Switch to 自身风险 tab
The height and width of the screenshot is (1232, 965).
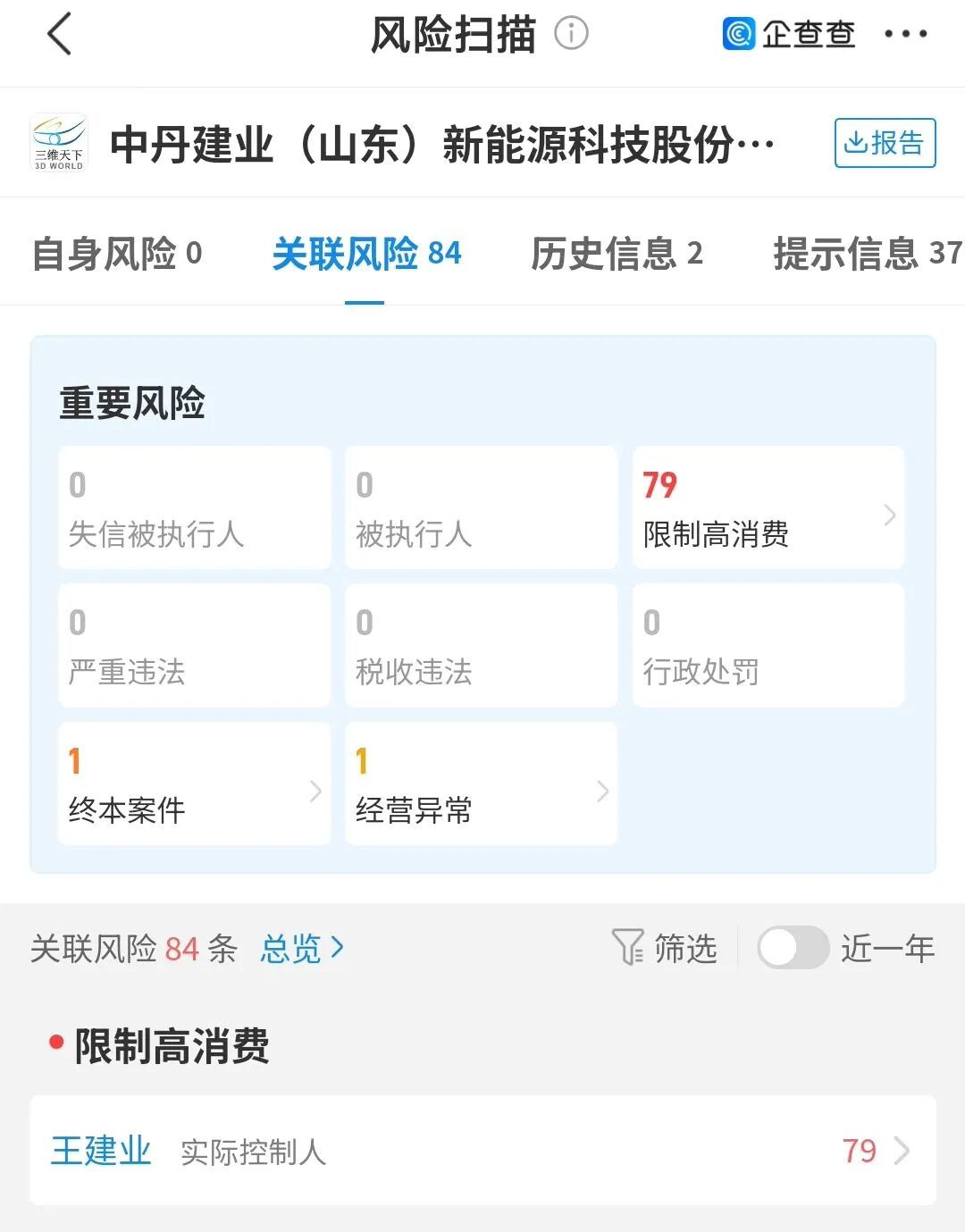(x=117, y=254)
